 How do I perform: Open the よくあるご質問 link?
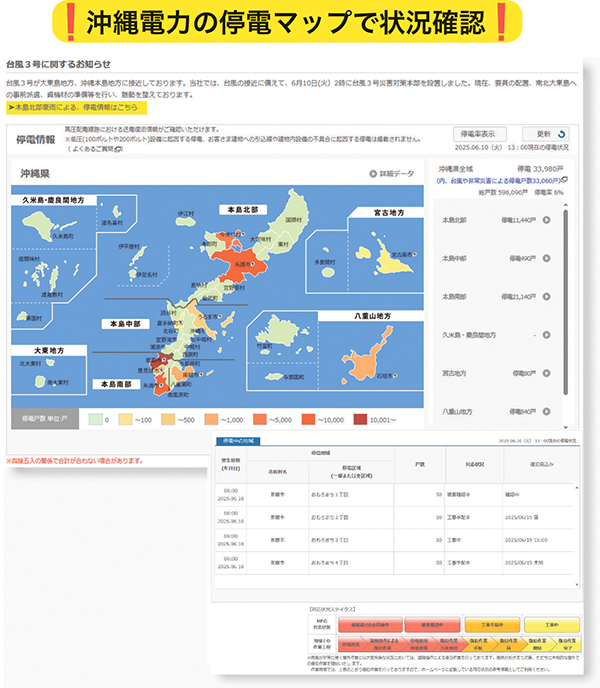pos(93,149)
